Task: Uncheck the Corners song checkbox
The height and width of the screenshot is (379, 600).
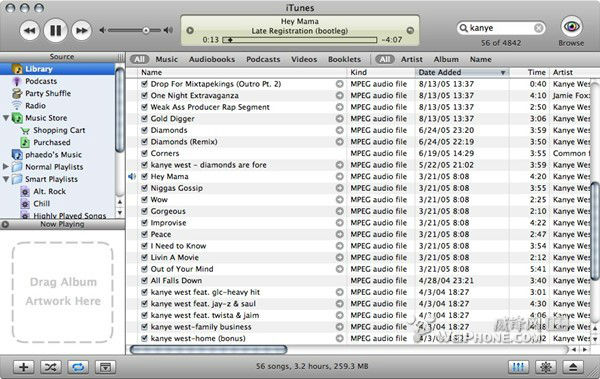Action: (144, 153)
